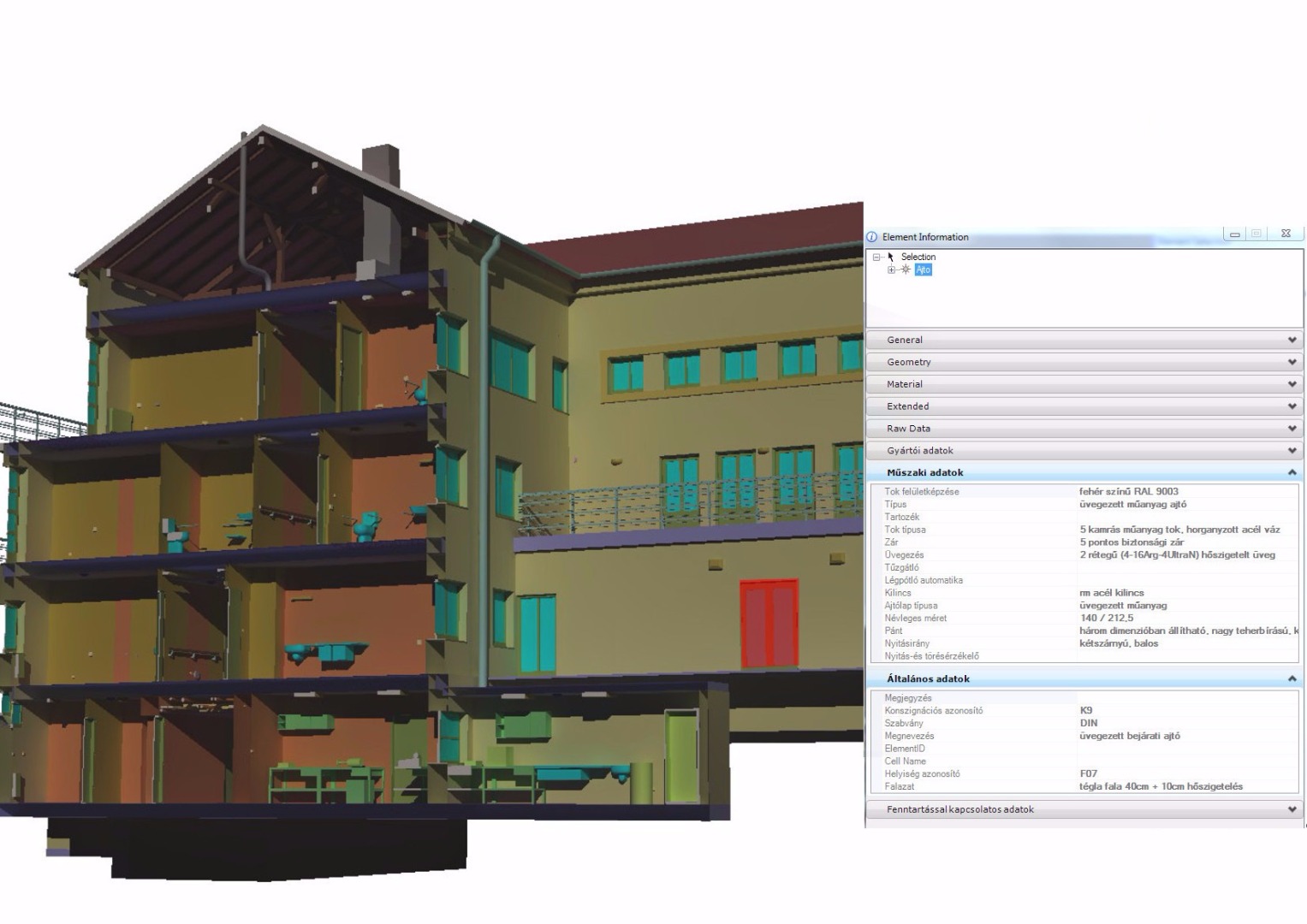Expand the Material section
1307x924 pixels.
coord(1084,384)
